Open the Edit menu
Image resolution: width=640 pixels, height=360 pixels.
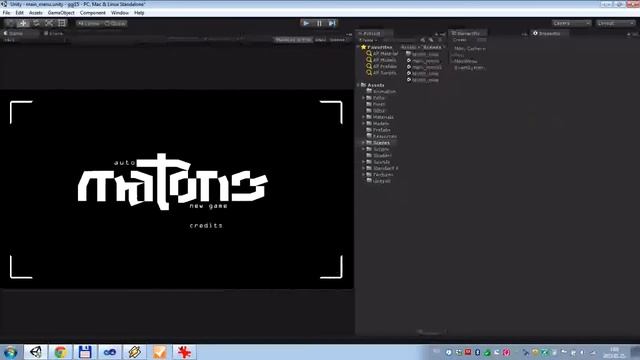coord(19,13)
